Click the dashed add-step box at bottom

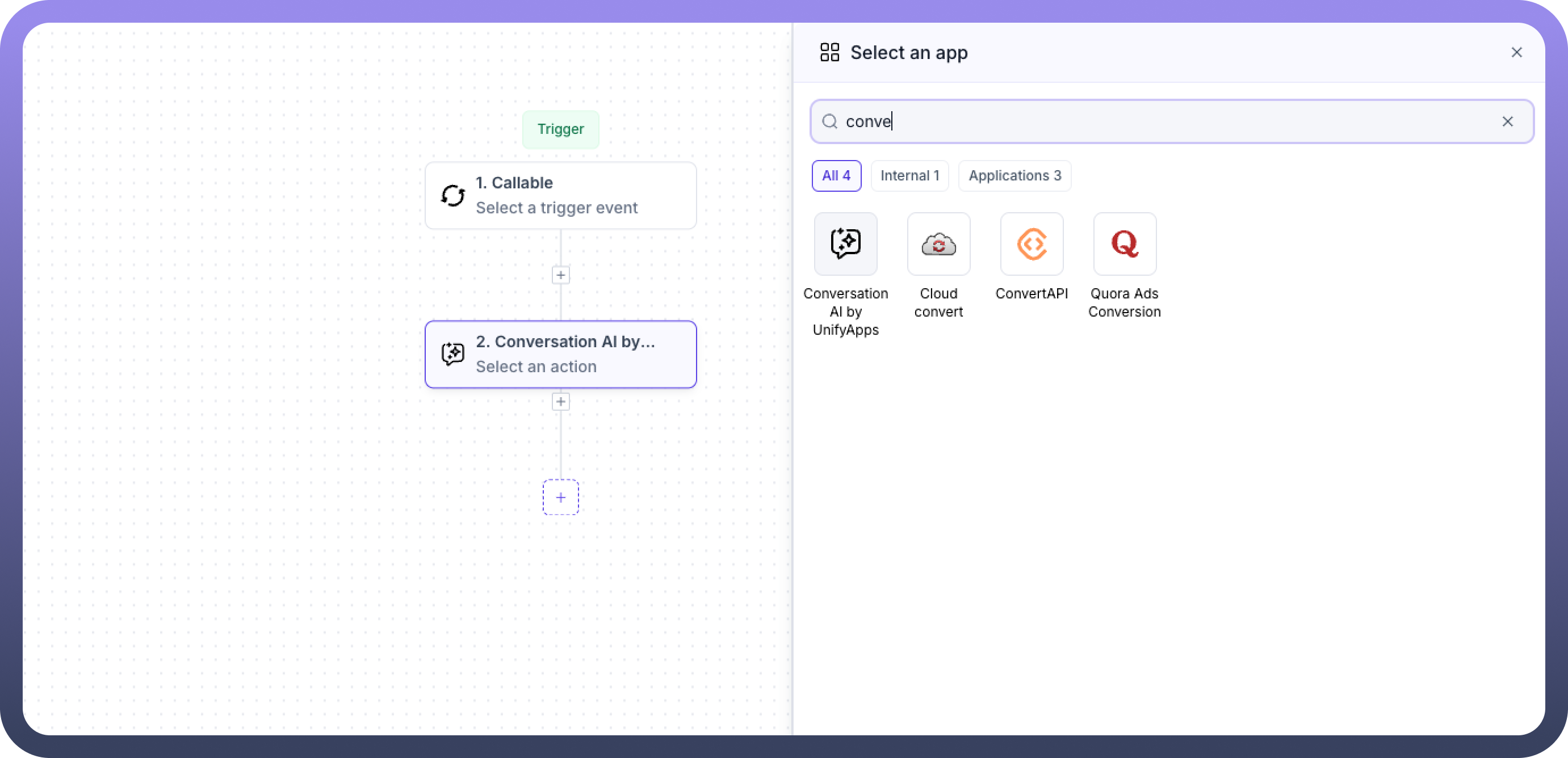560,497
